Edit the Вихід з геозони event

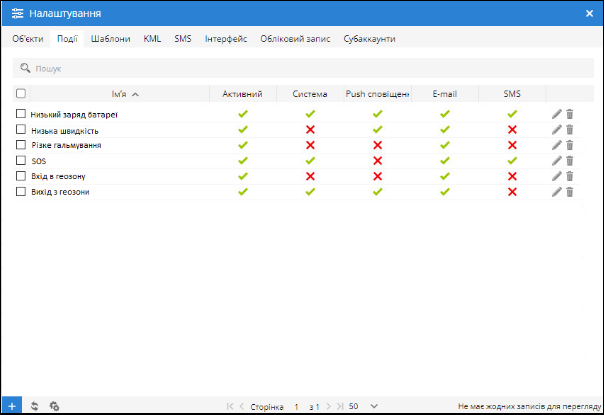pos(556,192)
